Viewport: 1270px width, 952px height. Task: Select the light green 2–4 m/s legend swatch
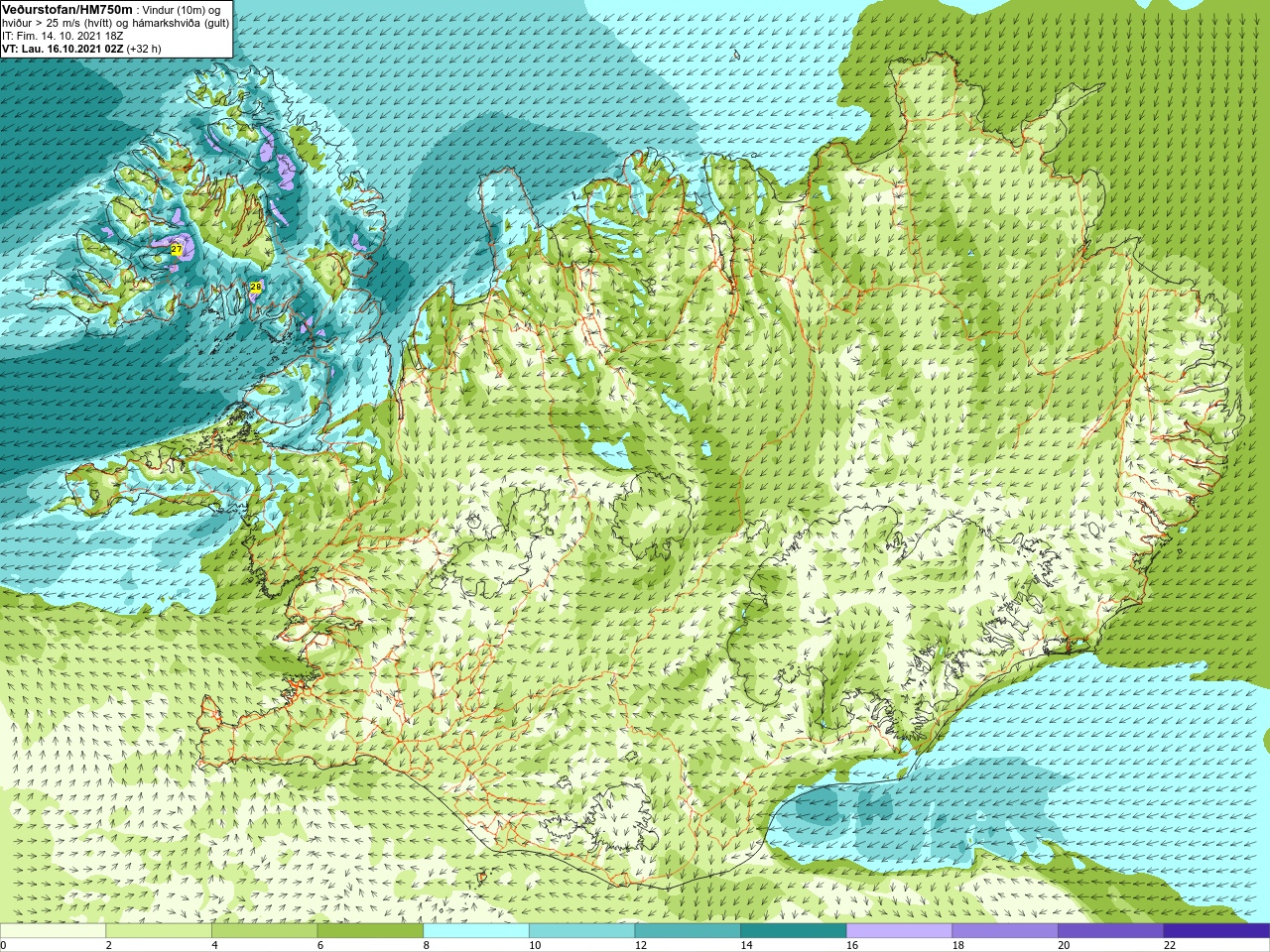click(x=159, y=931)
